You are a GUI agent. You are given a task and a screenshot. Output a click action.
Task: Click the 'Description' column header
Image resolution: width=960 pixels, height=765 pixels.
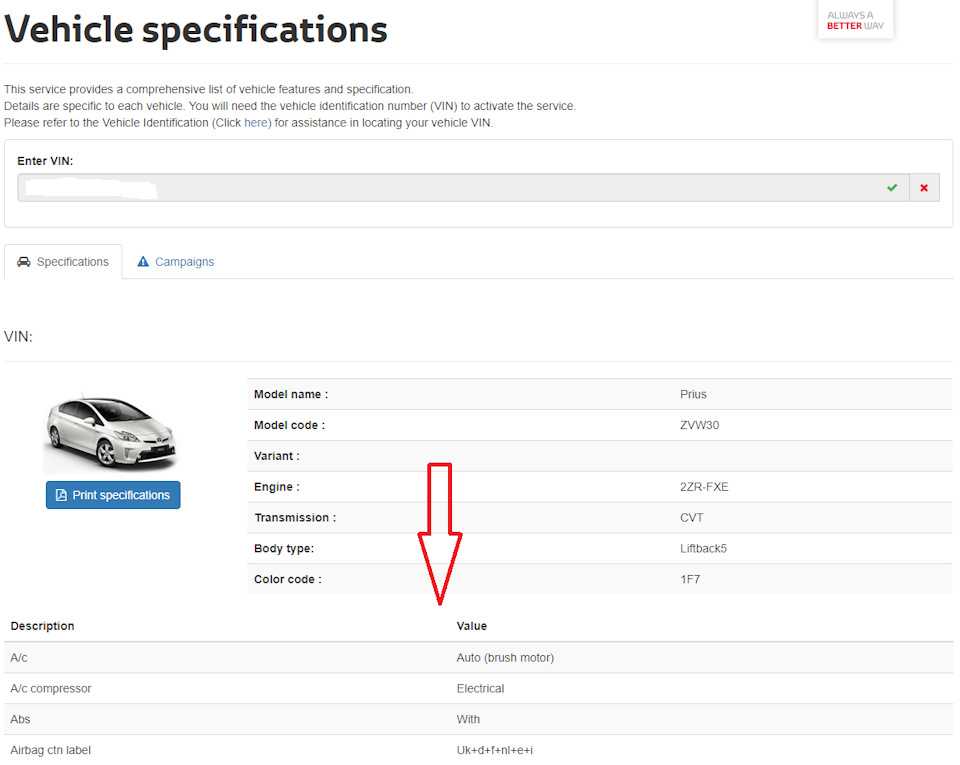coord(42,626)
